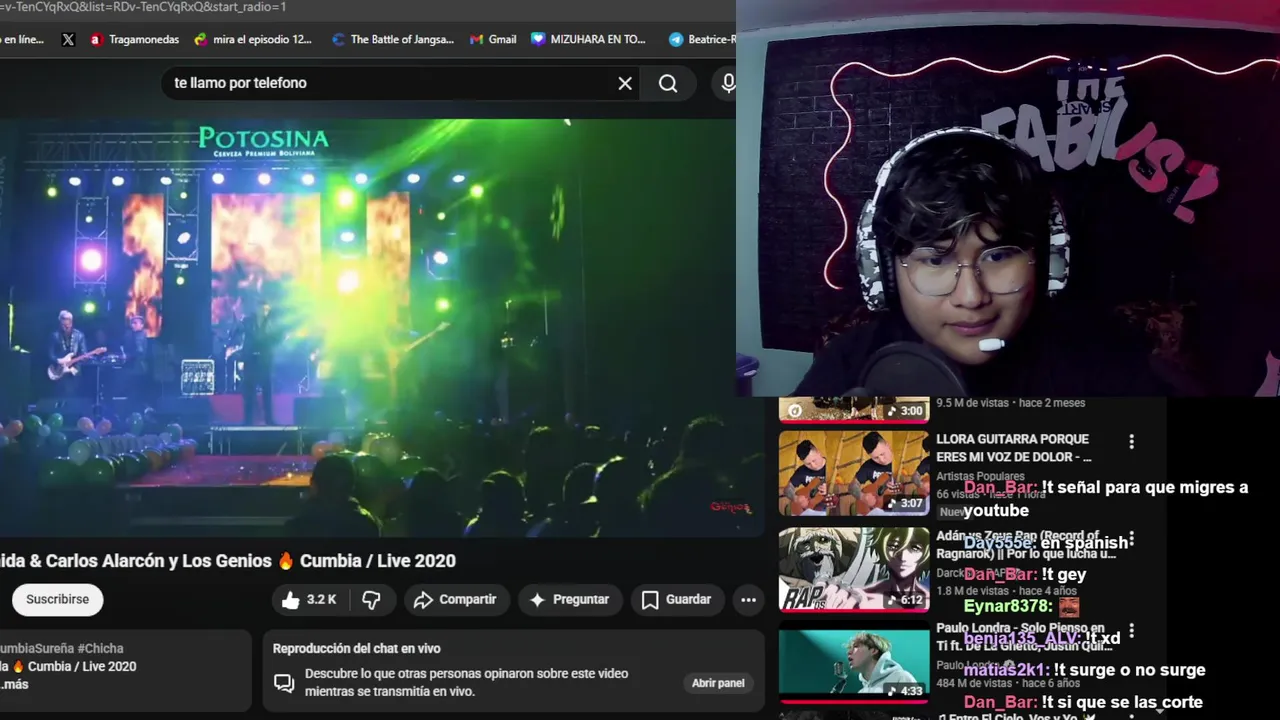This screenshot has width=1280, height=720.
Task: Open "The Battle of Jangsa..." bookmark
Action: pyautogui.click(x=393, y=40)
